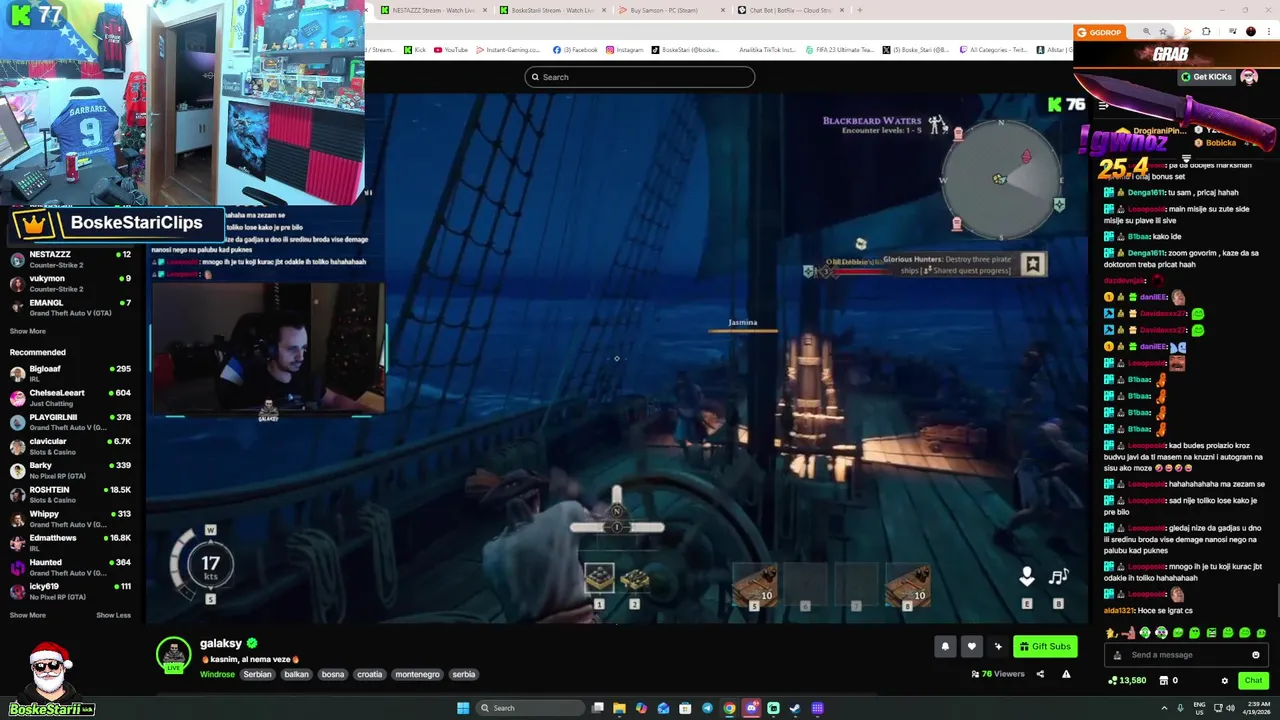Open FIFA 23 Ultimate Team bookmark
The height and width of the screenshot is (720, 1280).
click(x=840, y=50)
